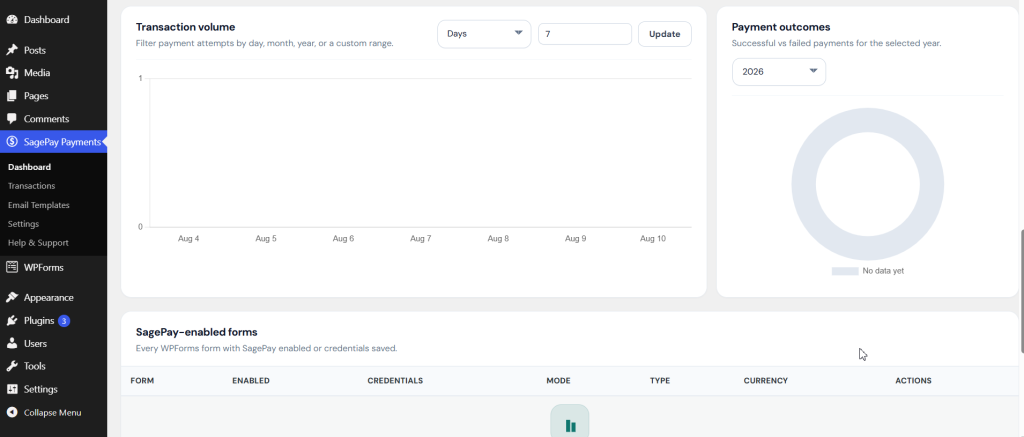Open SagePay Settings submenu link
The height and width of the screenshot is (437, 1024).
coord(24,224)
